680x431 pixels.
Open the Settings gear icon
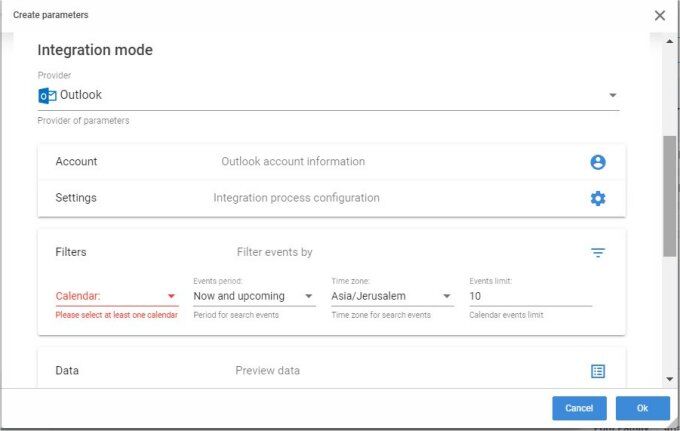tap(597, 198)
